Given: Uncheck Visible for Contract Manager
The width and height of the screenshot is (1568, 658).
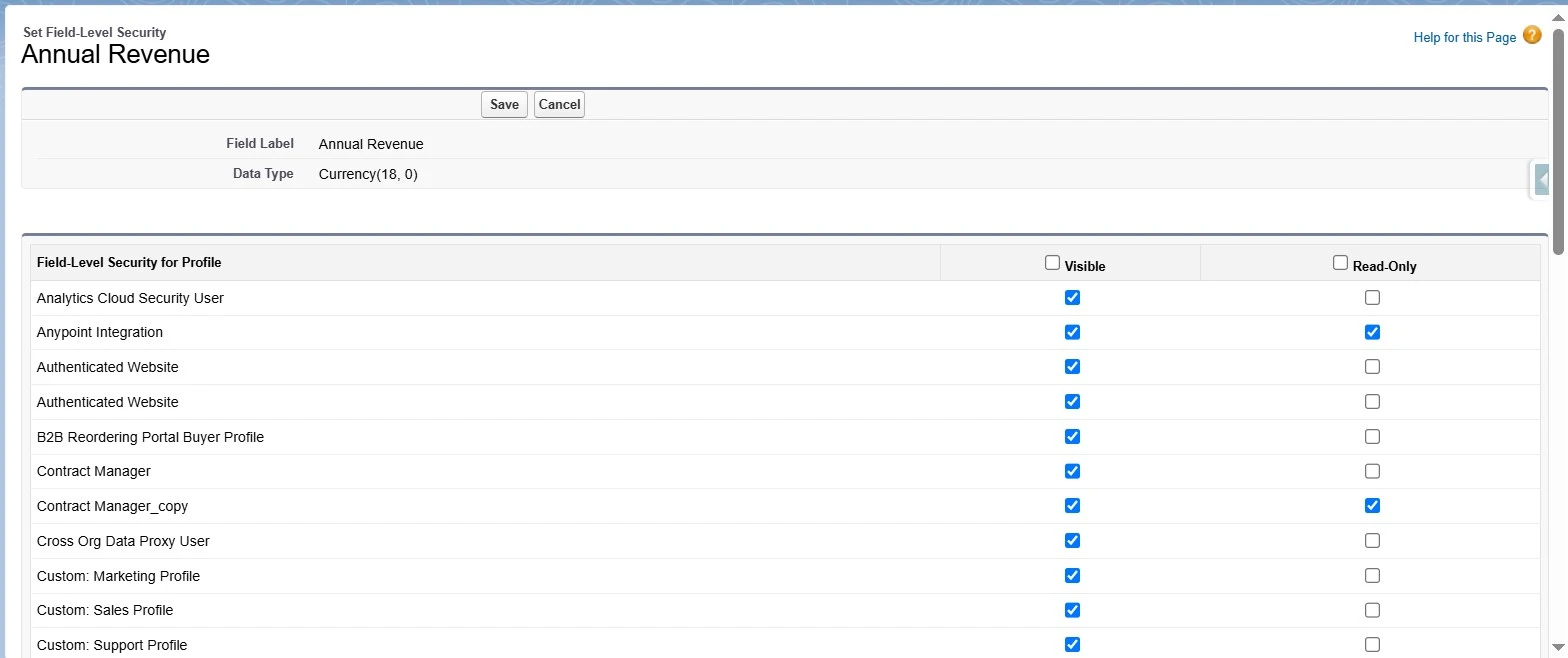Looking at the screenshot, I should [1072, 471].
